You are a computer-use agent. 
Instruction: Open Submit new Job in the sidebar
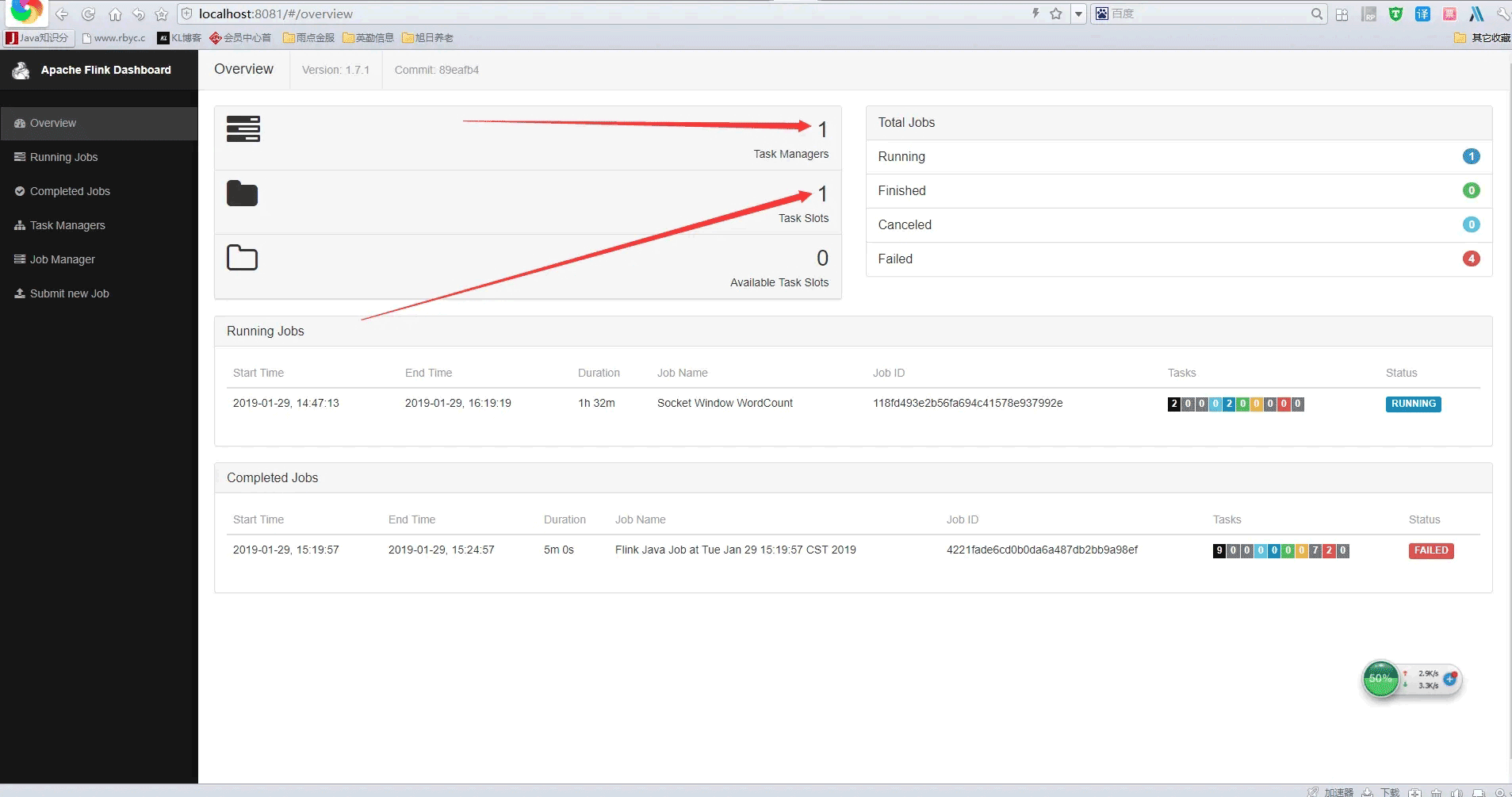click(98, 293)
